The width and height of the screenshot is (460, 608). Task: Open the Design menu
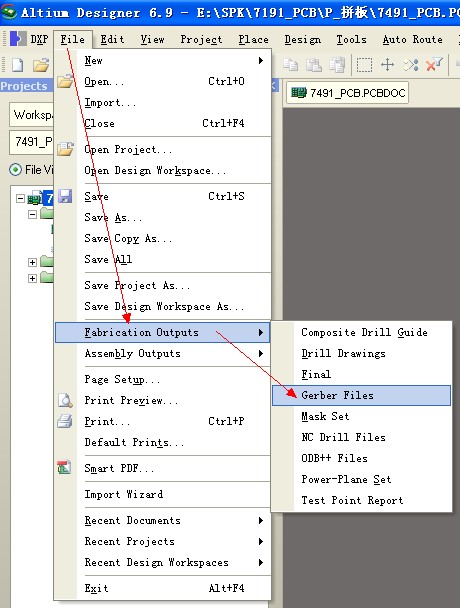pos(303,39)
